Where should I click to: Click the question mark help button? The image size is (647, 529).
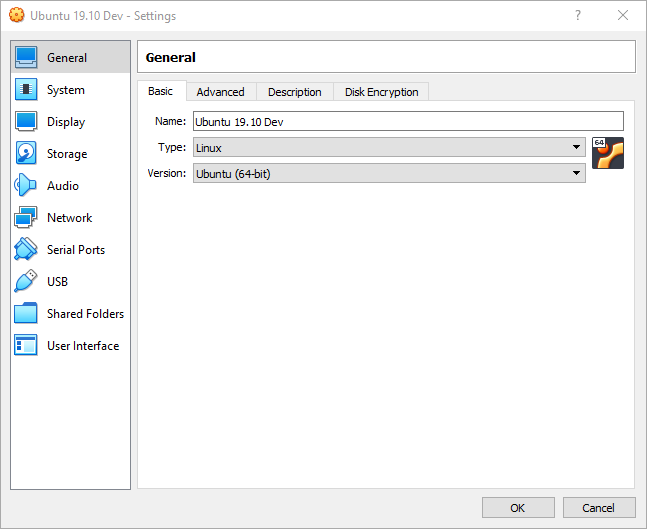578,15
